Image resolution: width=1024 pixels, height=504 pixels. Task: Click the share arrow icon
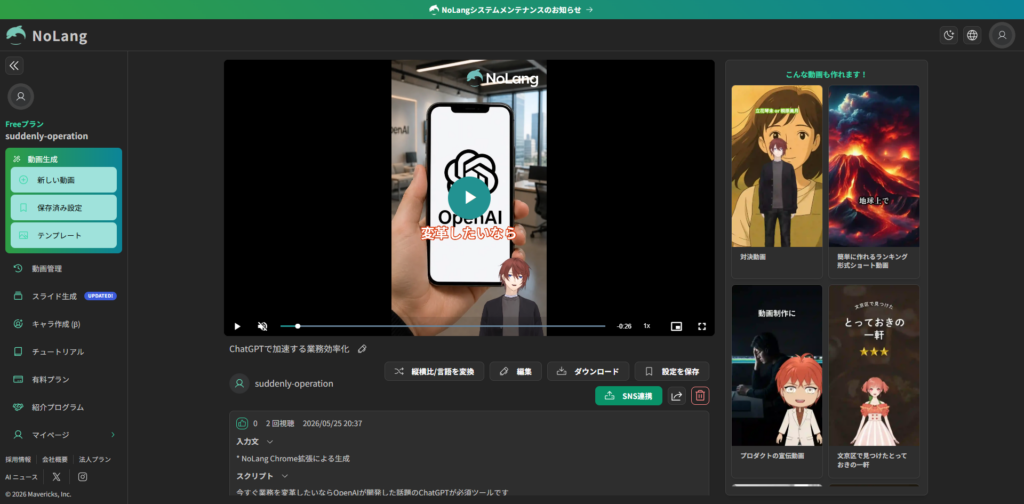(x=677, y=396)
